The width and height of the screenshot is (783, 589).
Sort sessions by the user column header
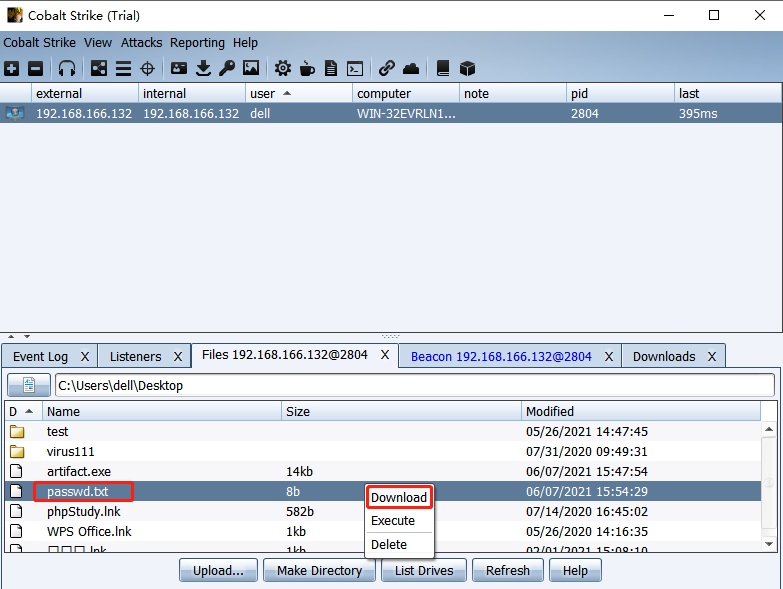pyautogui.click(x=299, y=93)
